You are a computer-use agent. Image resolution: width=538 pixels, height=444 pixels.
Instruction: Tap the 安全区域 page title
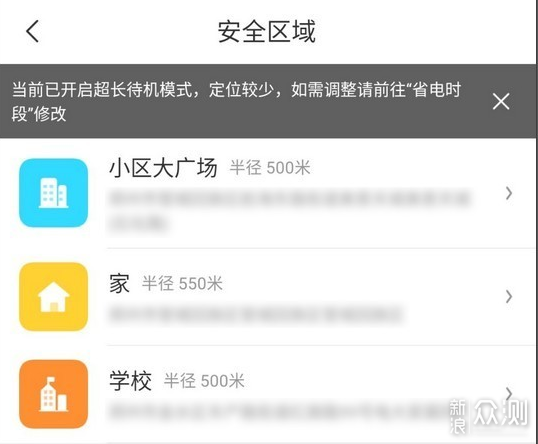coord(267,32)
